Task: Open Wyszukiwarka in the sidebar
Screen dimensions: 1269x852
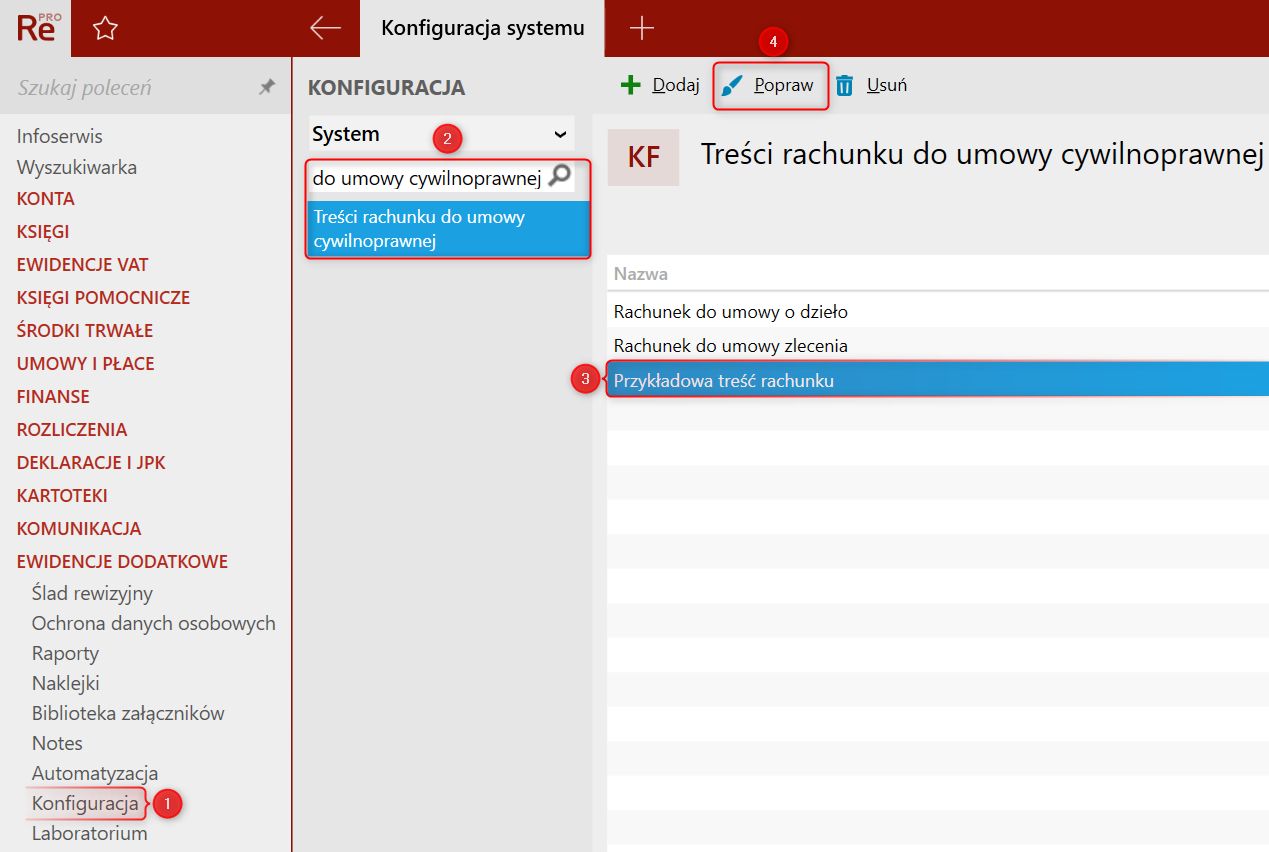Action: (77, 168)
